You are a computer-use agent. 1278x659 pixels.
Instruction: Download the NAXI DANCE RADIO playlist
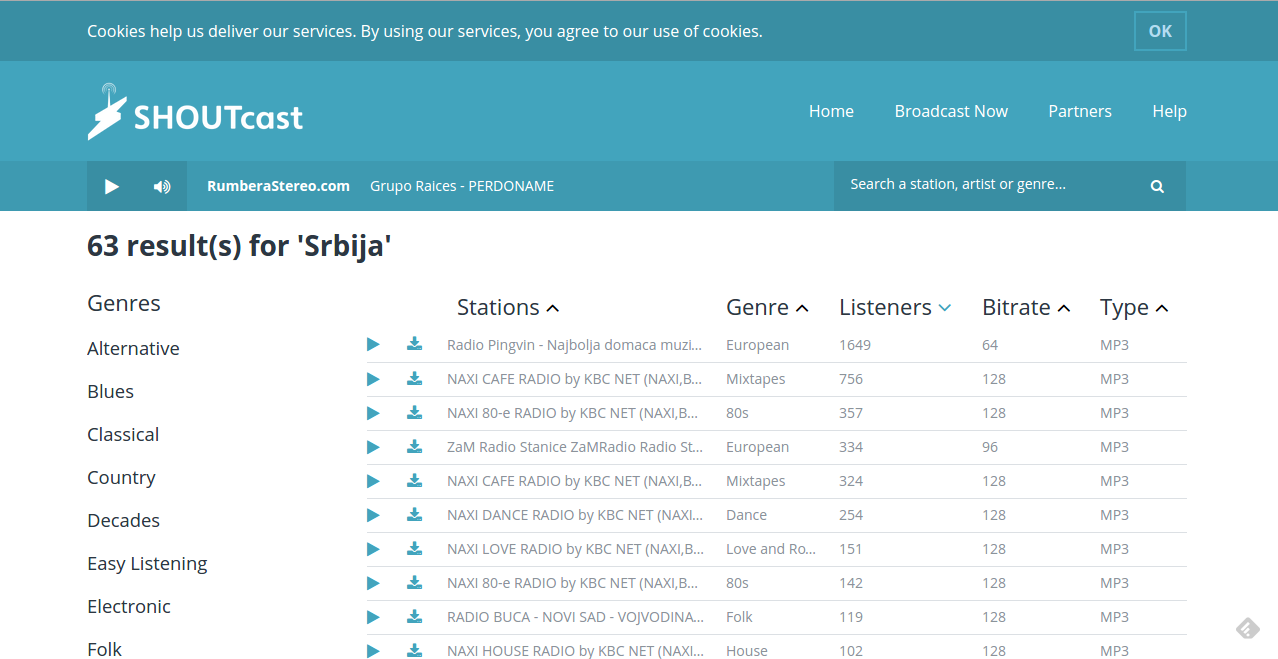(414, 515)
